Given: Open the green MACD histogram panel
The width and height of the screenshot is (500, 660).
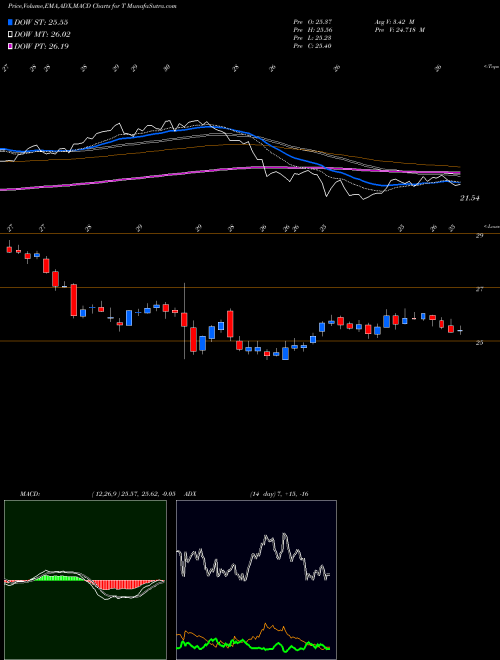Looking at the screenshot, I should [85, 580].
